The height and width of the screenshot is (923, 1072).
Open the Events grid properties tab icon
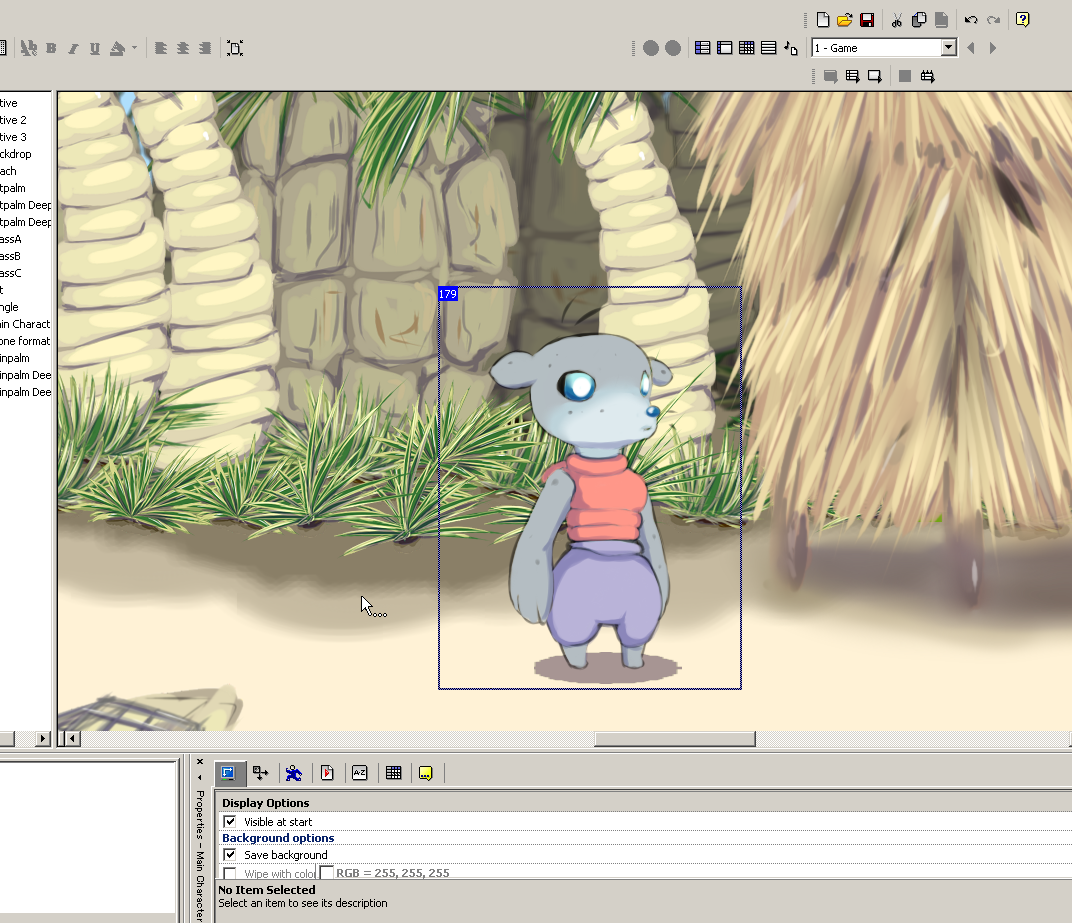coord(394,773)
